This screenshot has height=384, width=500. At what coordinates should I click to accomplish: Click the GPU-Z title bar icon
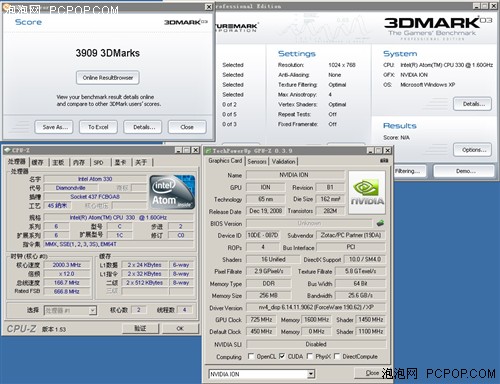[x=208, y=151]
